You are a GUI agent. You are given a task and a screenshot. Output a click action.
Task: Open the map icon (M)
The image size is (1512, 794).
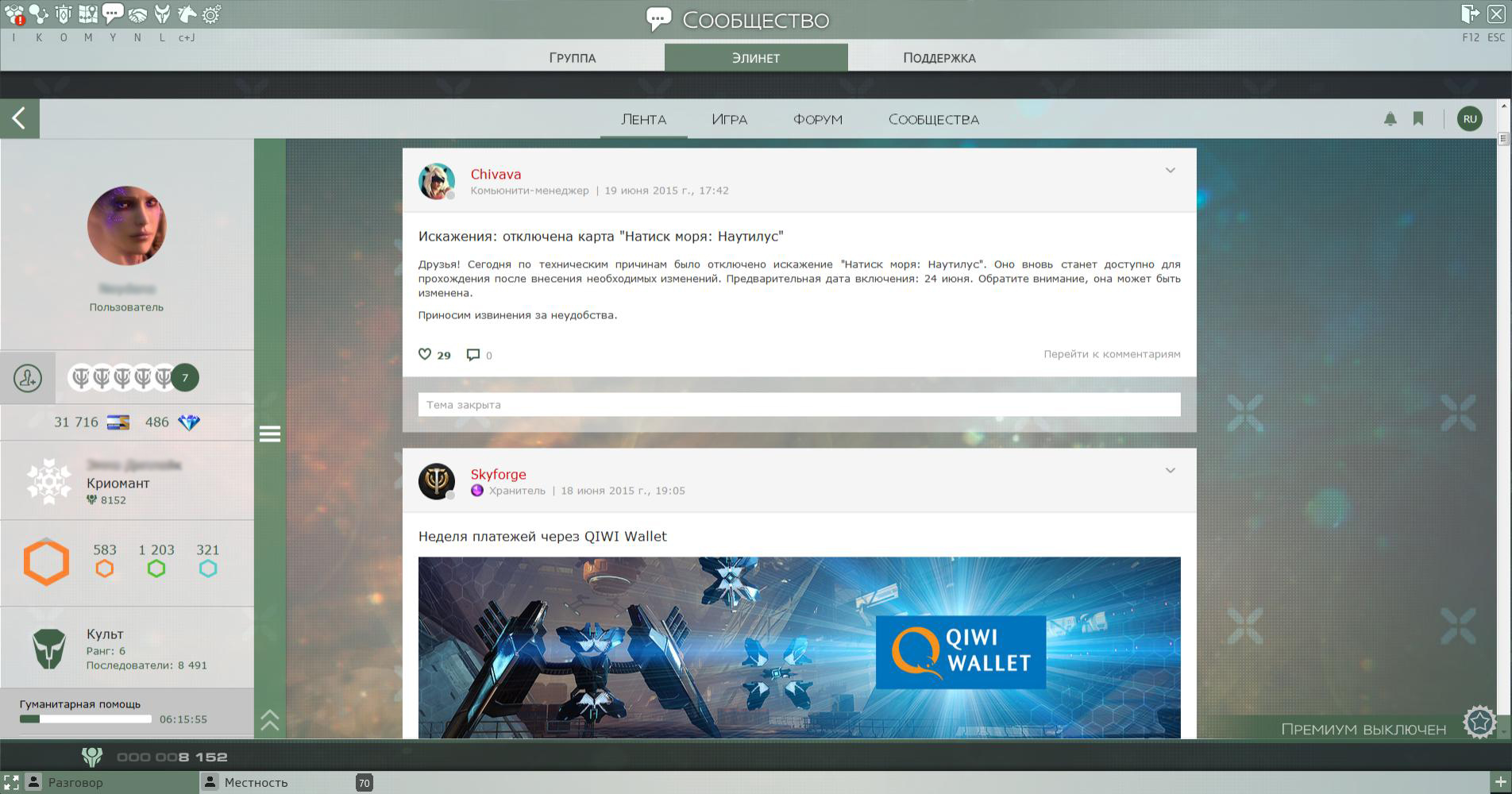pos(88,14)
